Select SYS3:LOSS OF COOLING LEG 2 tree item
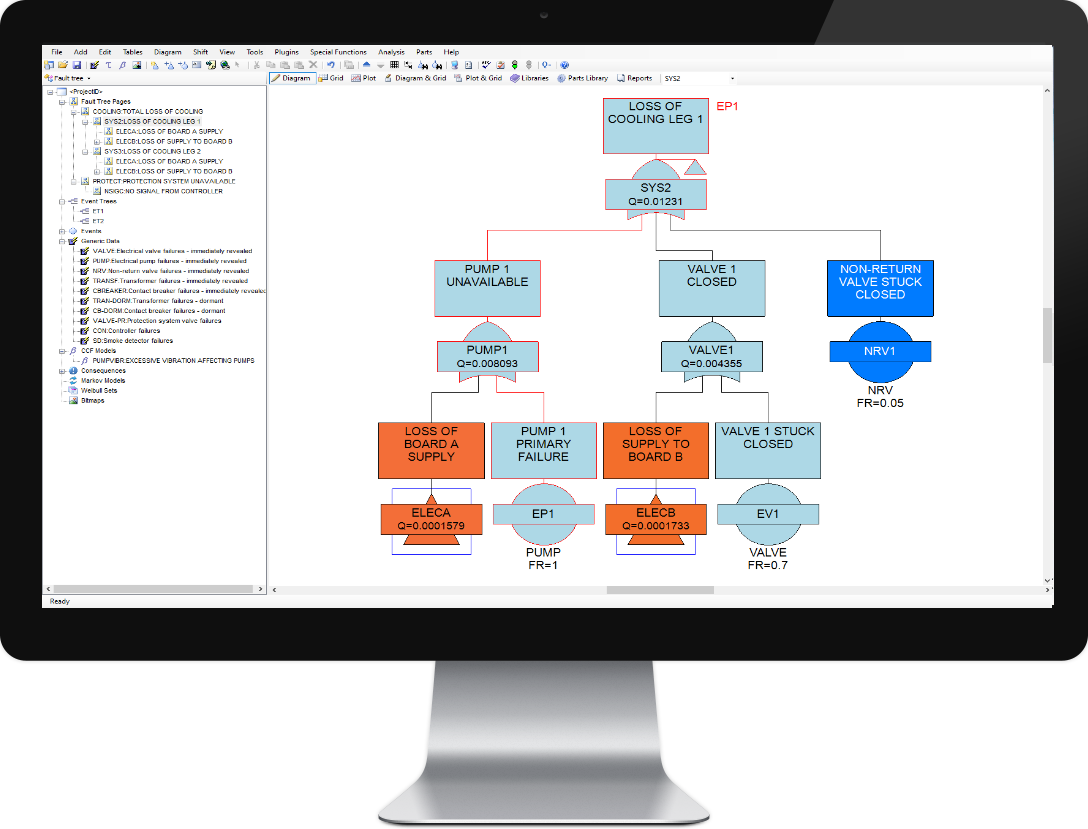Screen dimensions: 1088x829 152,151
